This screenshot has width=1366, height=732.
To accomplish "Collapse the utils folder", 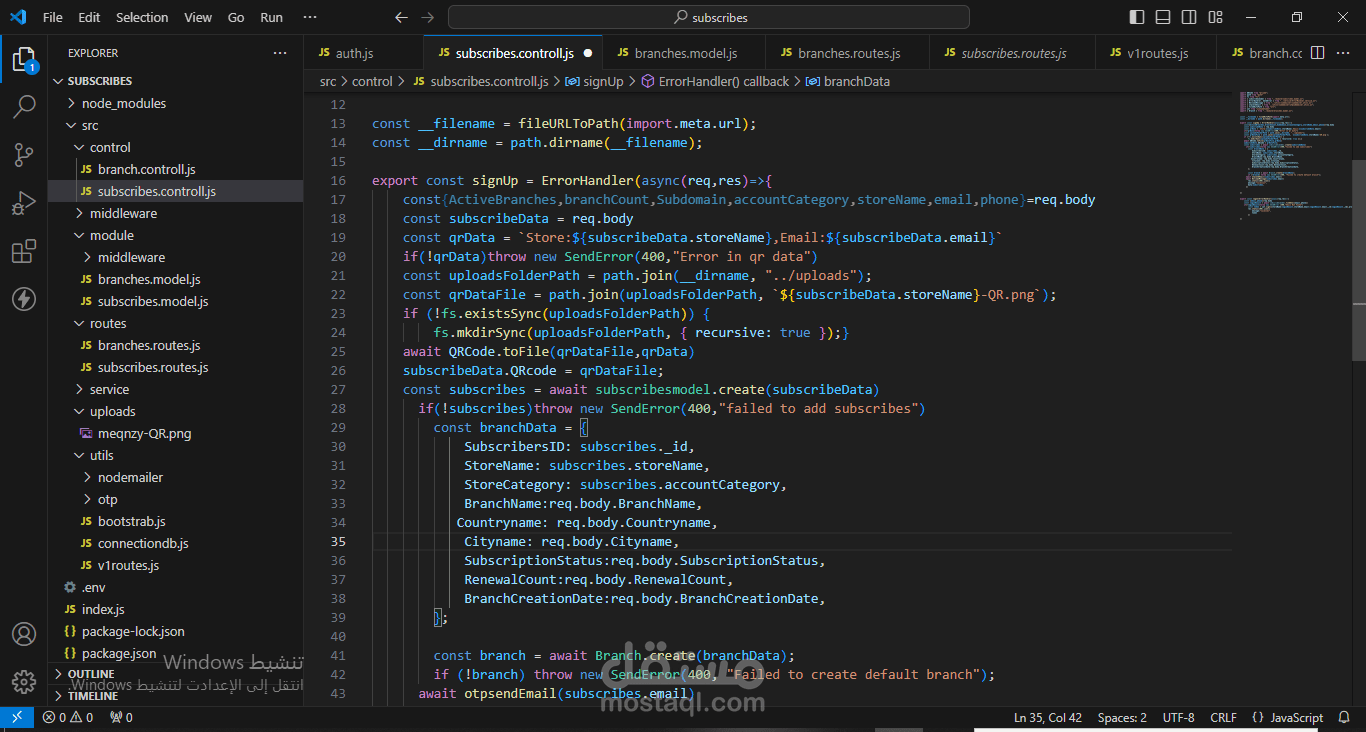I will click(175, 455).
